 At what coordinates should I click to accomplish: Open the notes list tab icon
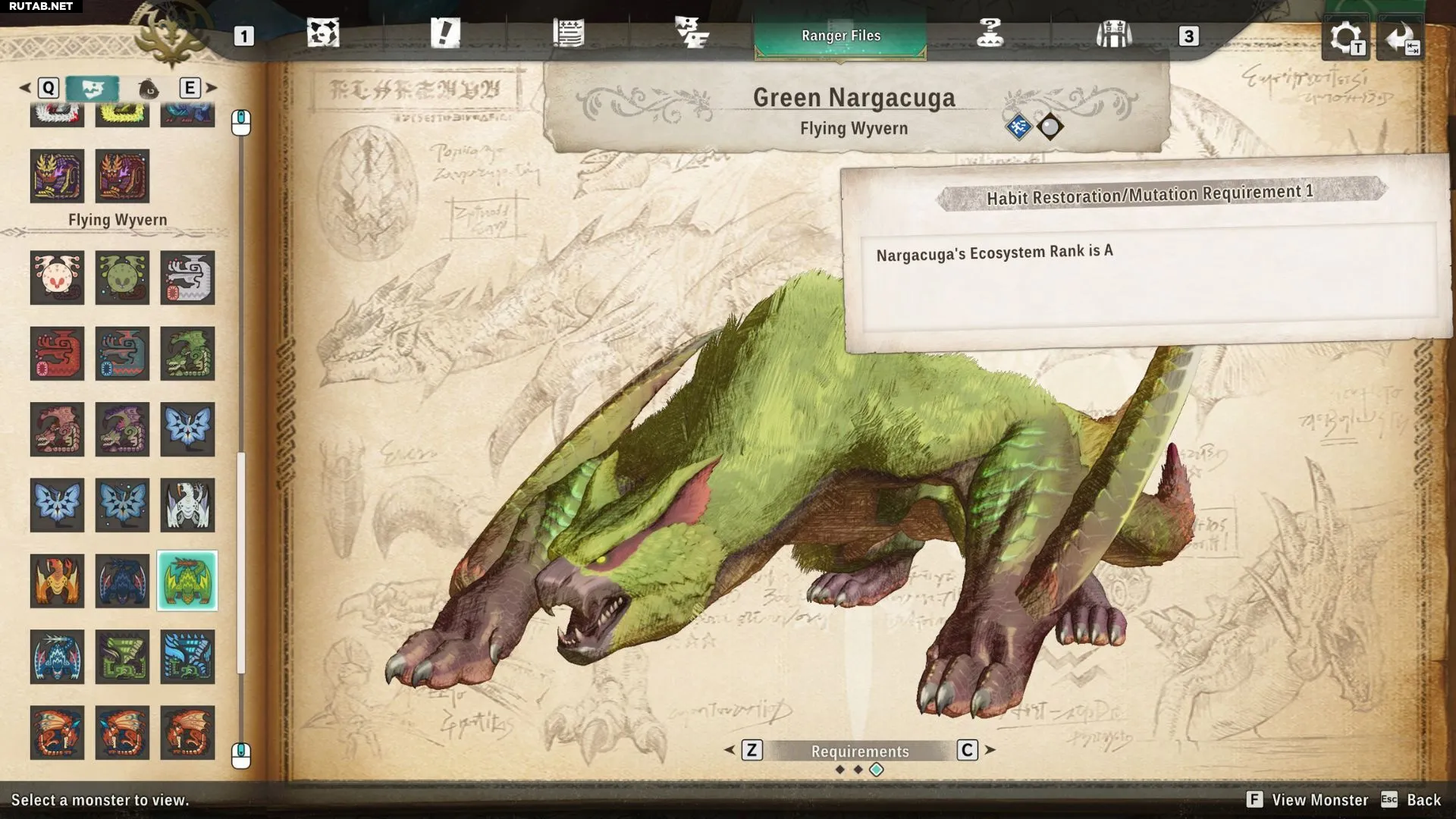coord(568,34)
